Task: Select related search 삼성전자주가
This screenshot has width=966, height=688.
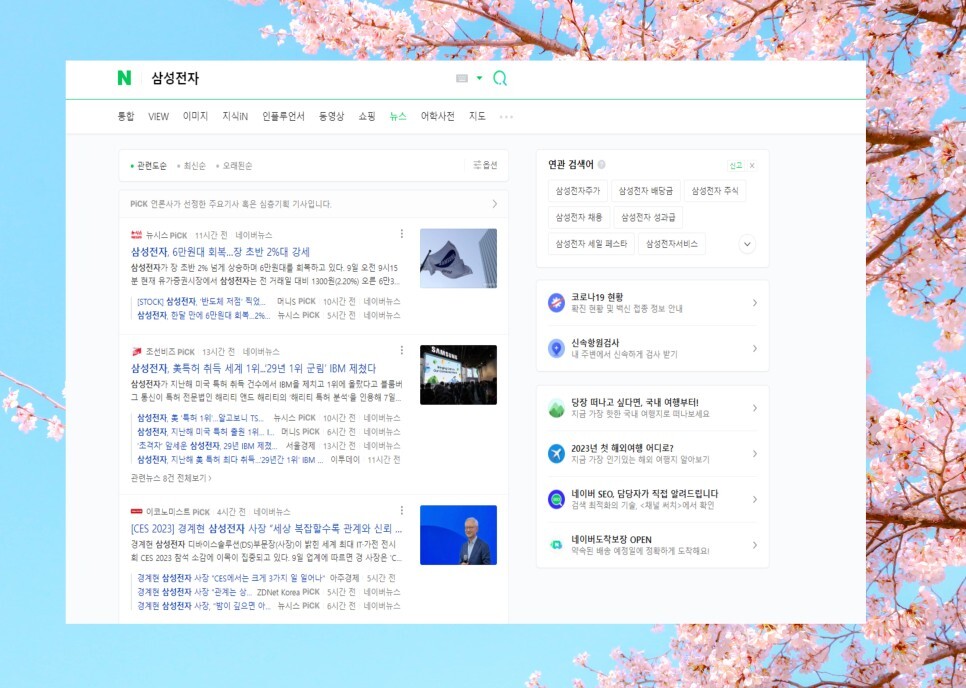Action: 578,191
